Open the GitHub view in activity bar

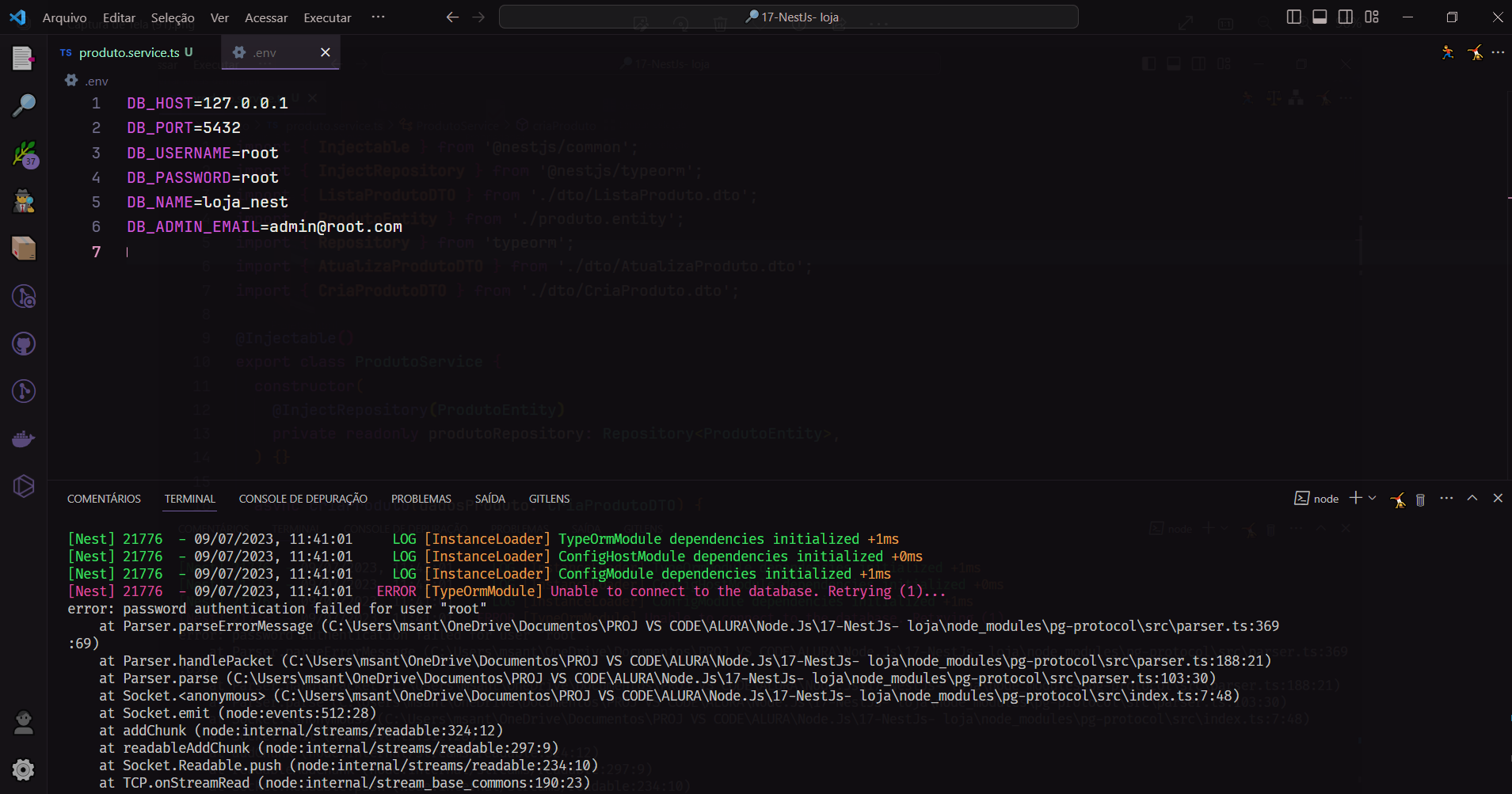23,344
